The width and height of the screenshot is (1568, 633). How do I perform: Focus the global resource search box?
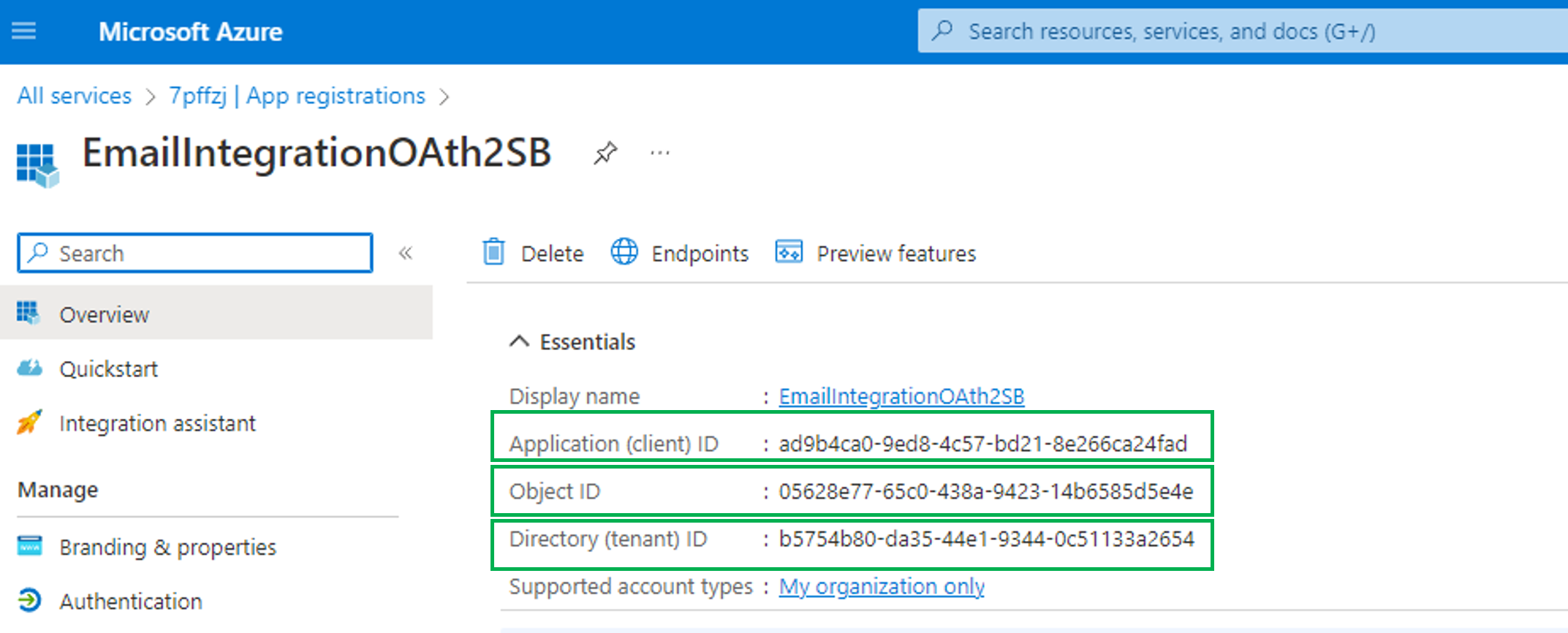(x=1243, y=31)
